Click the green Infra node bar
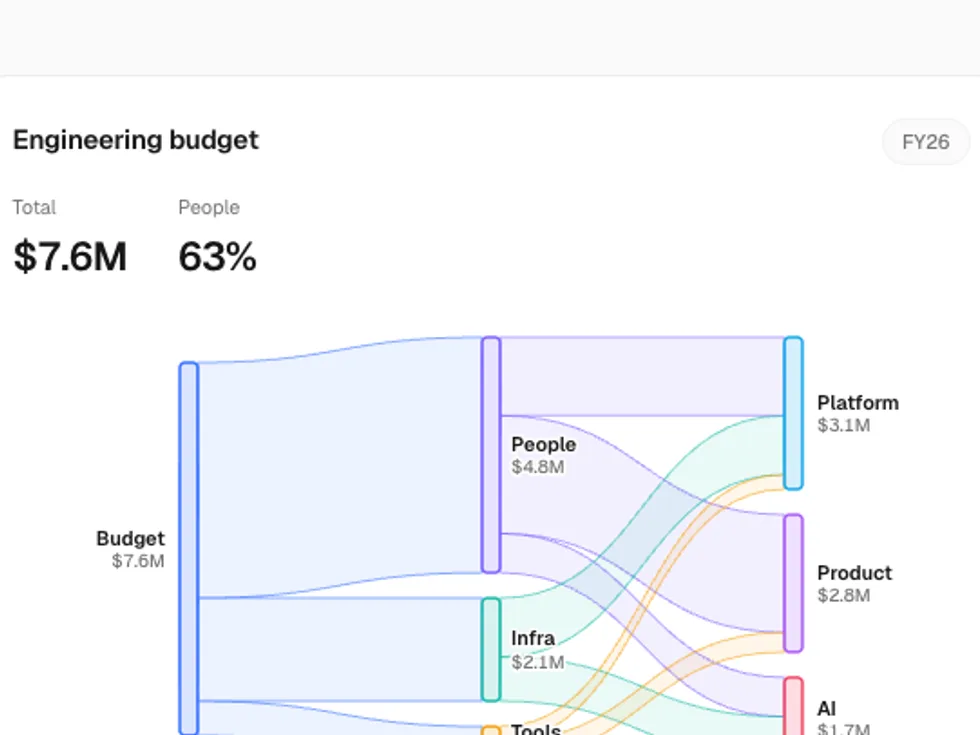This screenshot has width=980, height=735. pos(491,649)
